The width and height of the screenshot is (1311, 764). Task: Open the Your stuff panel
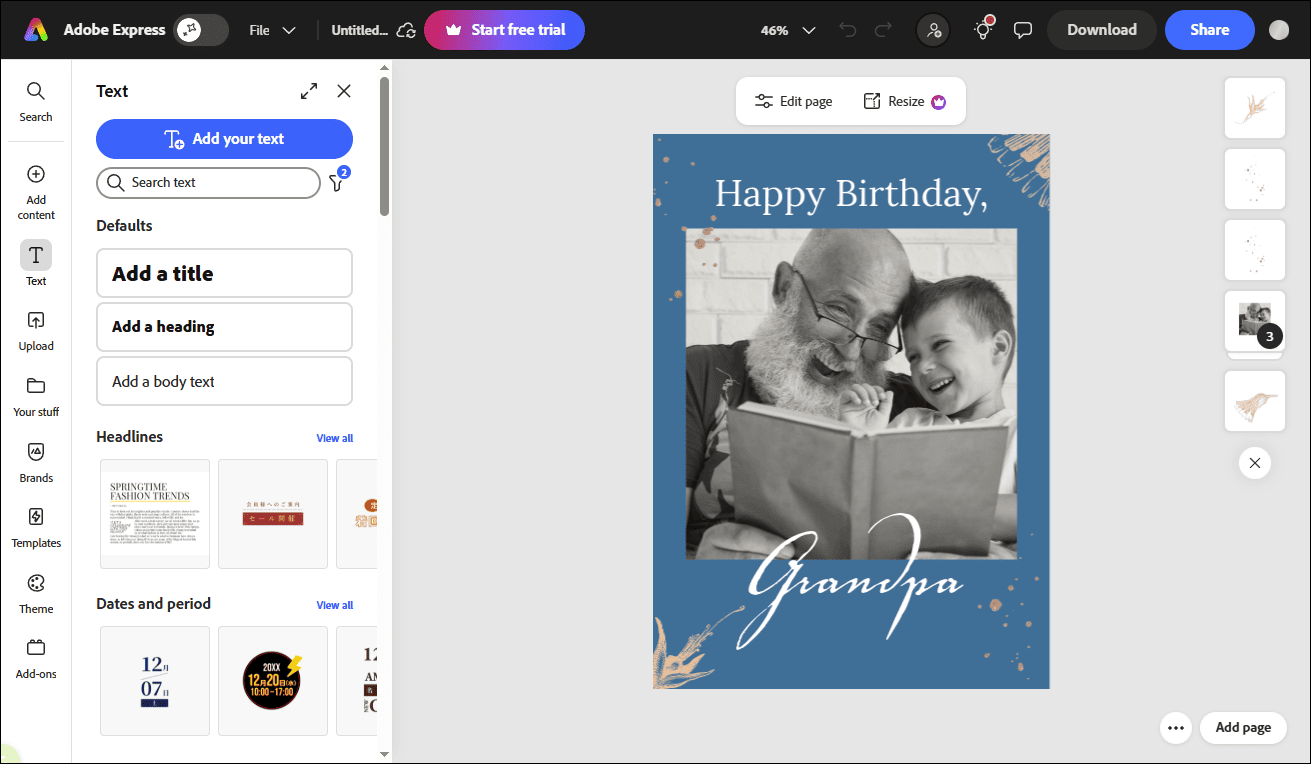pyautogui.click(x=35, y=396)
